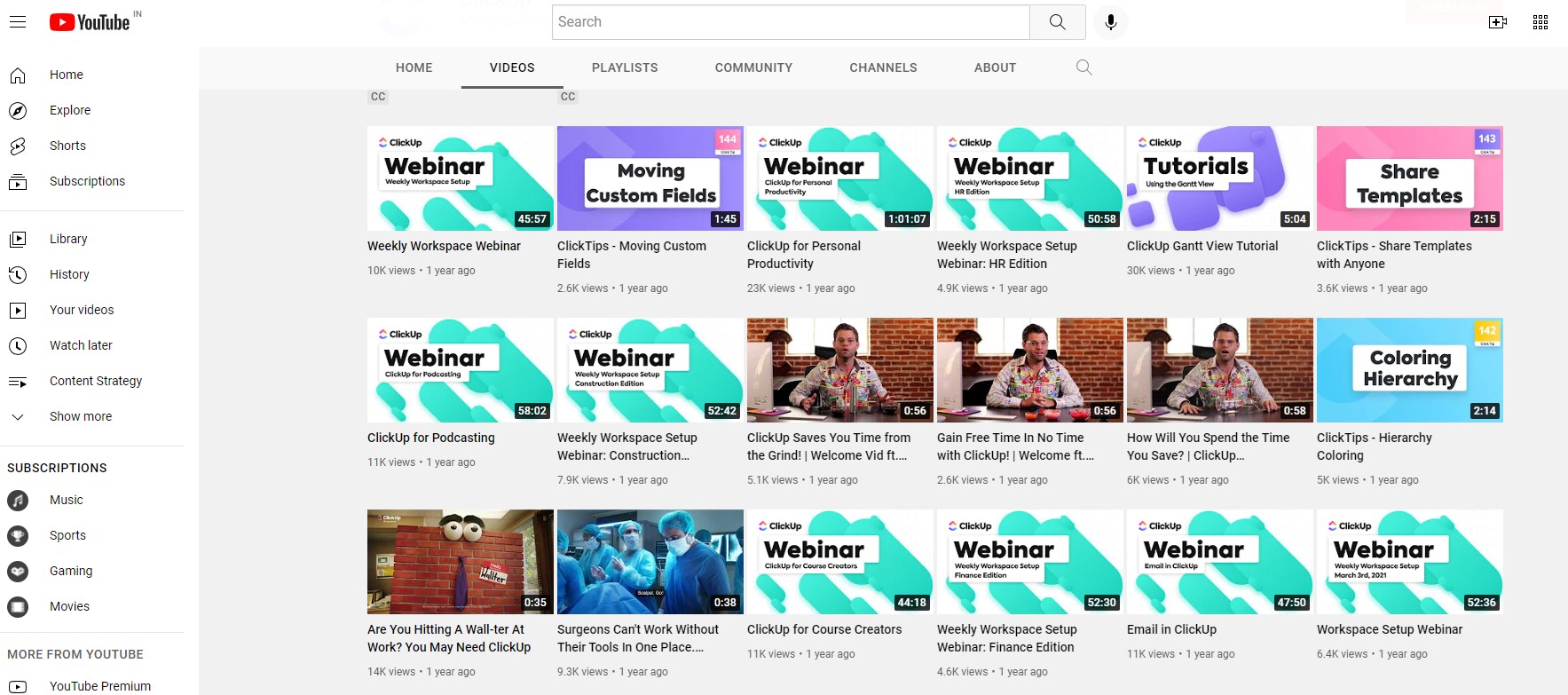Go to YouTube home via logo
Viewport: 1568px width, 695px height.
[x=90, y=22]
